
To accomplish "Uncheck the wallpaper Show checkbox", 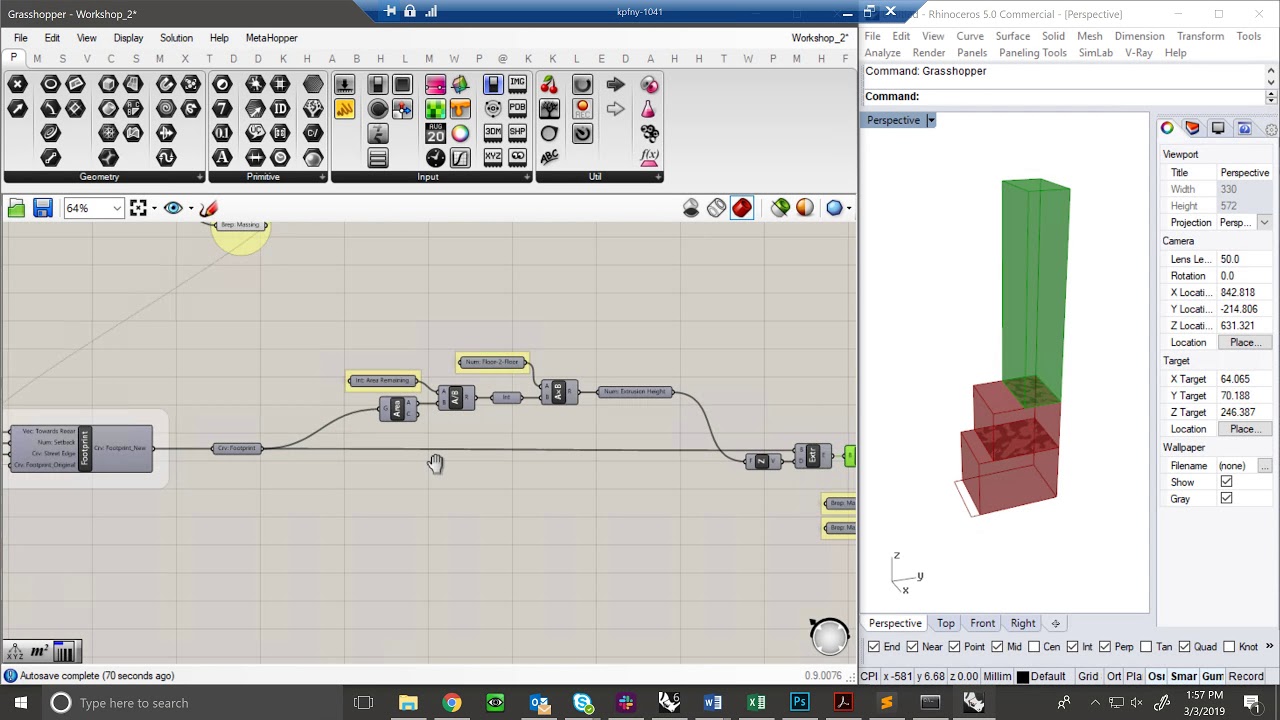I will click(1226, 482).
